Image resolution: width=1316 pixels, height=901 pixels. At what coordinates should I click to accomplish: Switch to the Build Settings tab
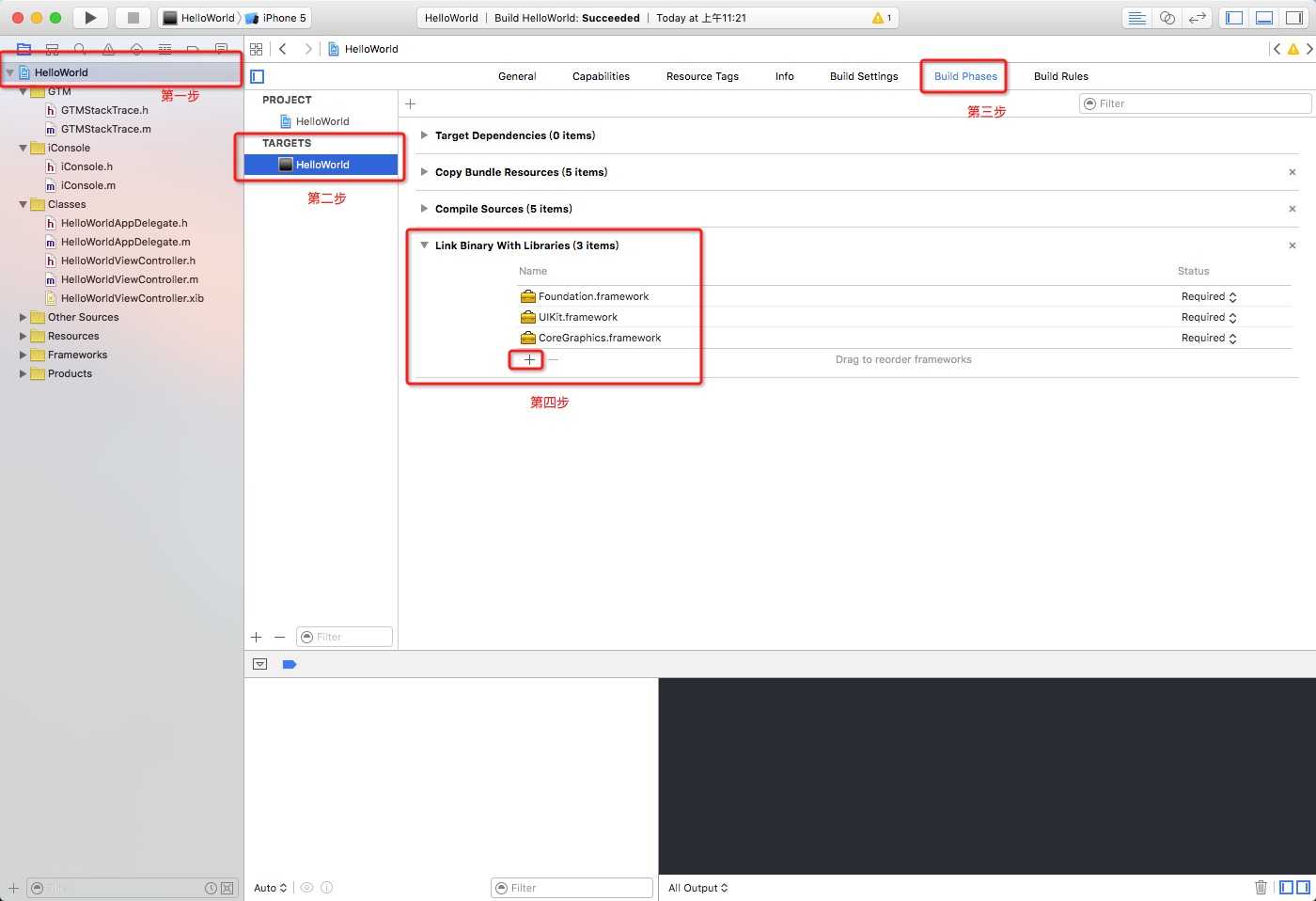click(864, 76)
